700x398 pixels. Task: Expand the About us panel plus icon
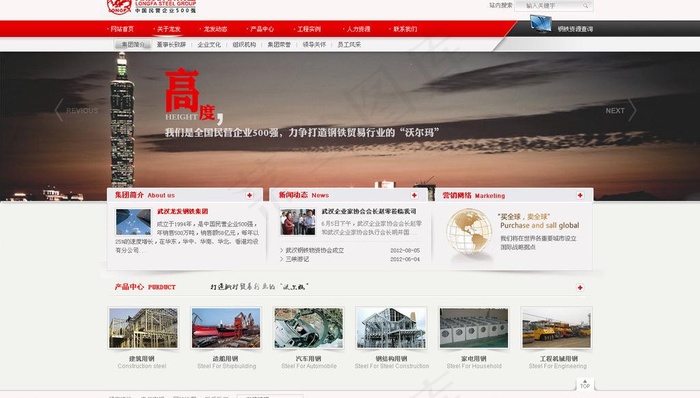click(x=249, y=195)
